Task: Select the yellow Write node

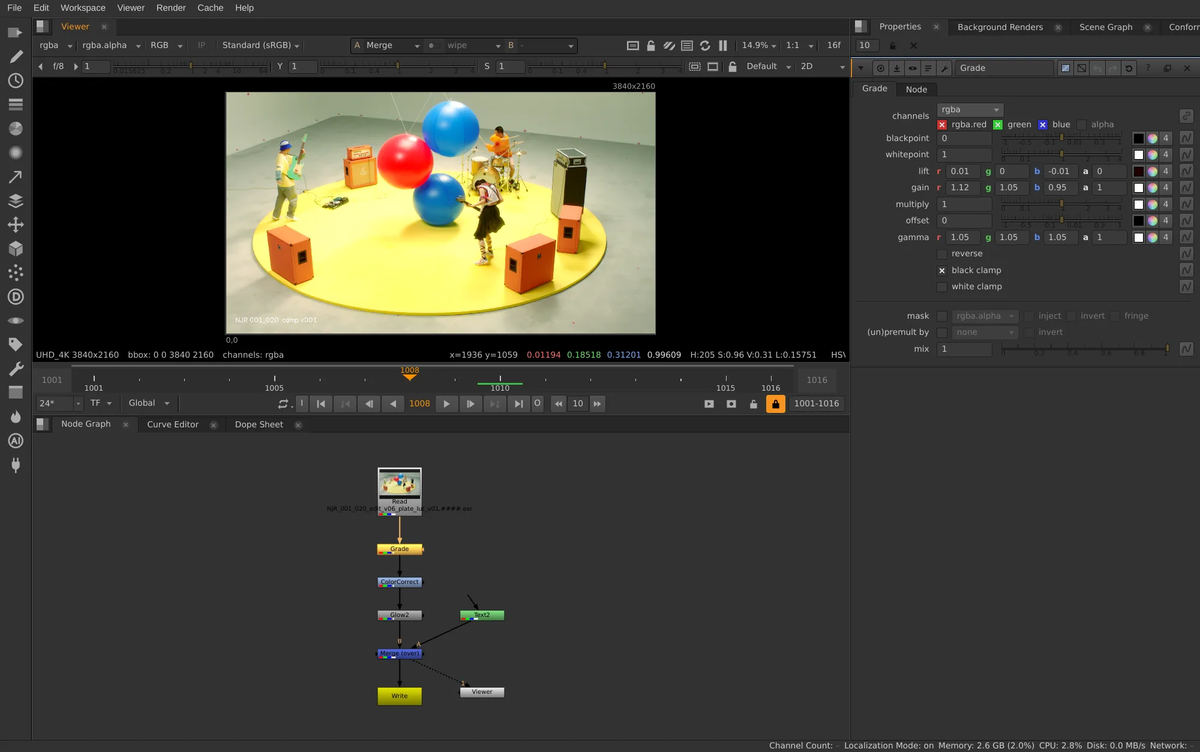Action: pos(399,696)
